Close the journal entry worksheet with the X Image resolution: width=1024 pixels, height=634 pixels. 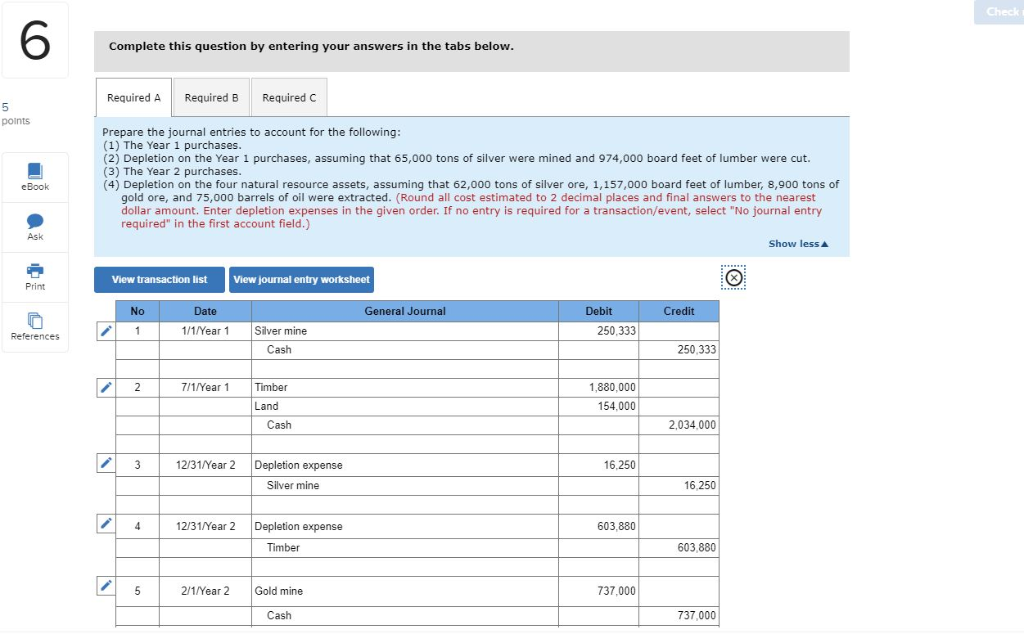(733, 278)
